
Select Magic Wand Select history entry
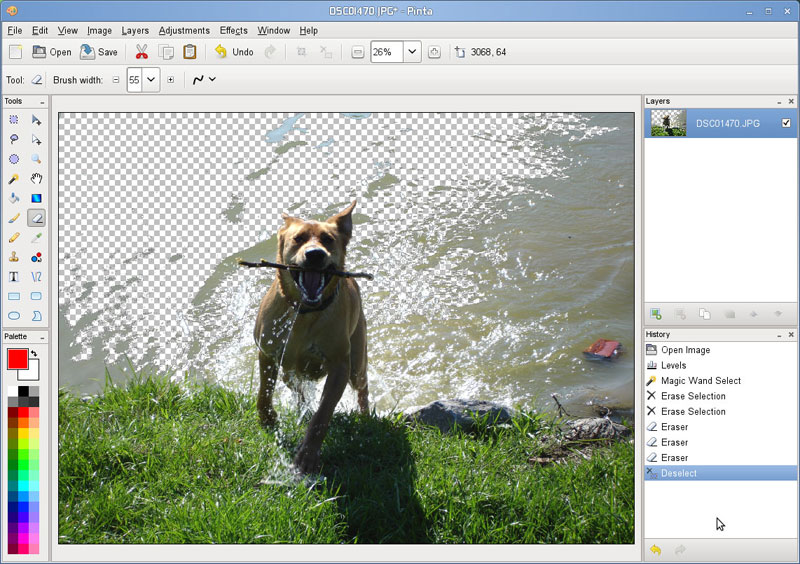coord(700,381)
